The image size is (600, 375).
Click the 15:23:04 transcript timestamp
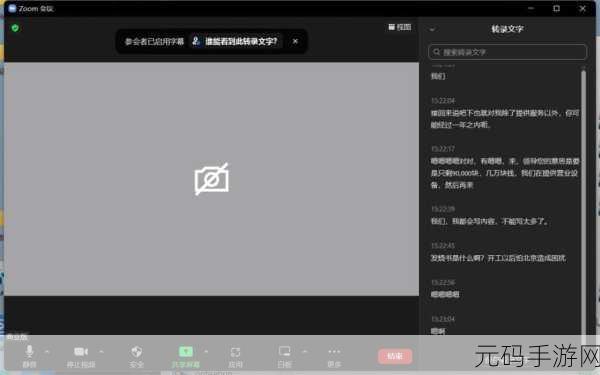(x=443, y=319)
